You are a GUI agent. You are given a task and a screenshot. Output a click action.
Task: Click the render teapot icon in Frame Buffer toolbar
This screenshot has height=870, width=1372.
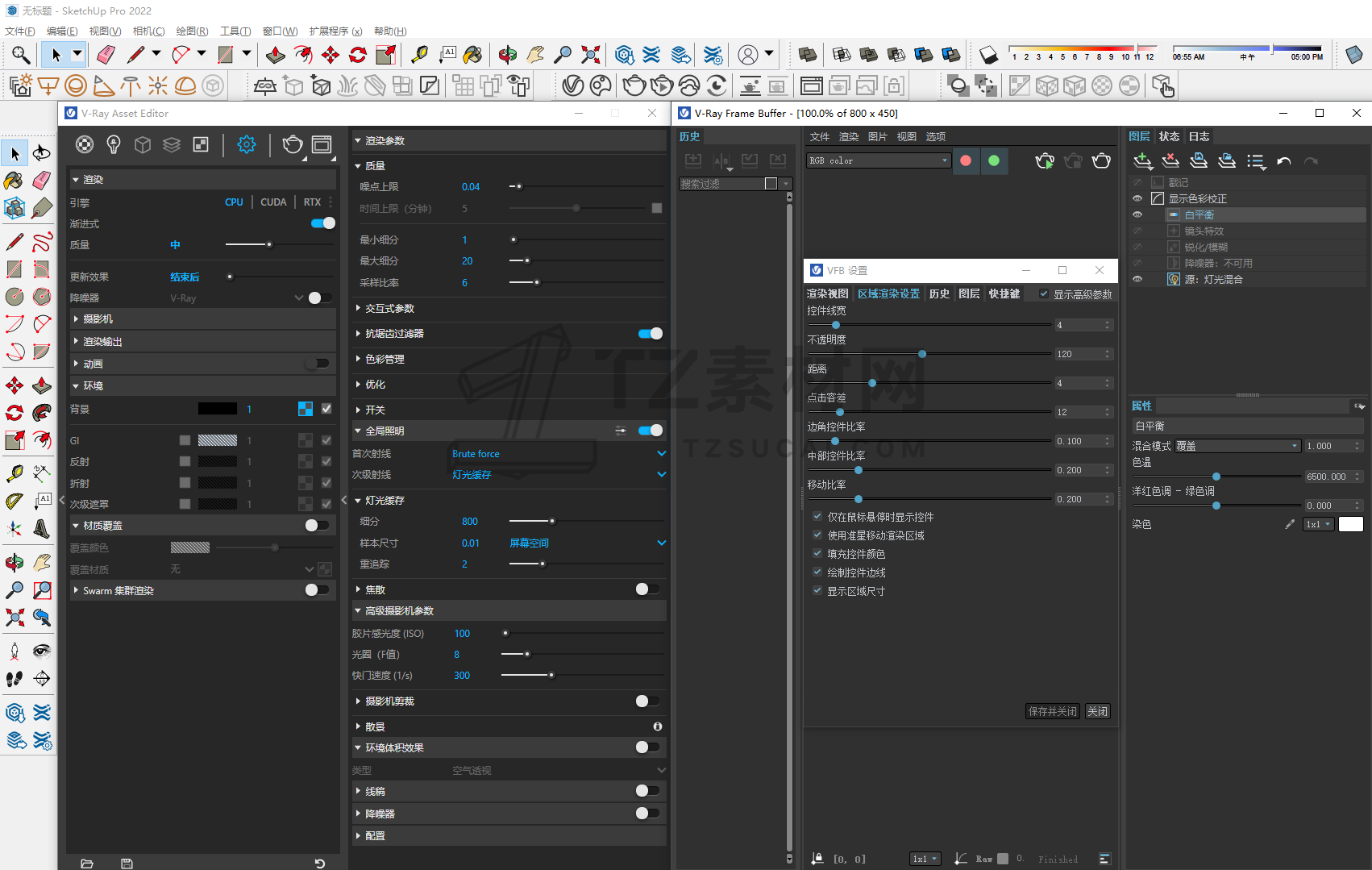[1101, 161]
